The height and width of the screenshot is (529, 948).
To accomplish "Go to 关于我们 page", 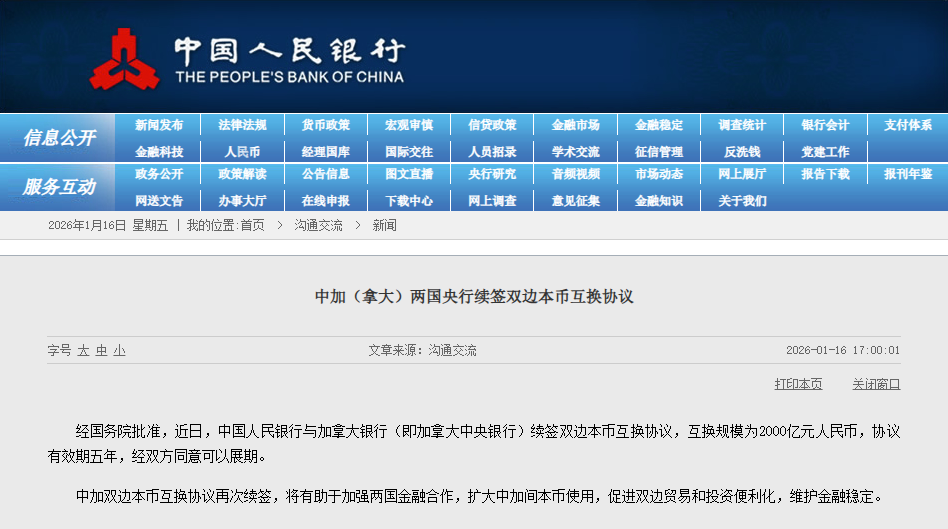I will coord(742,200).
